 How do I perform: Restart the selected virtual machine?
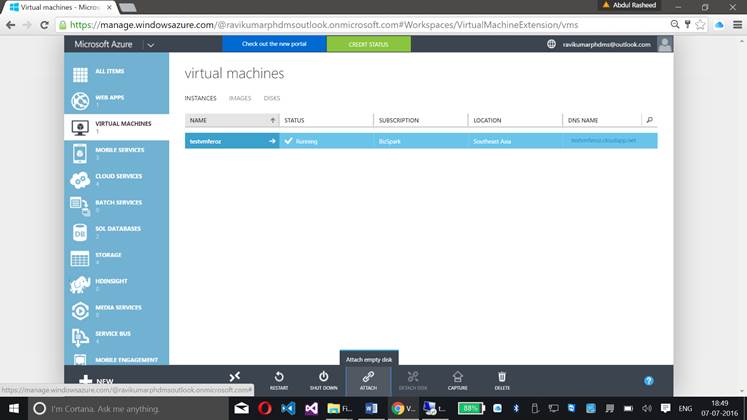coord(279,381)
